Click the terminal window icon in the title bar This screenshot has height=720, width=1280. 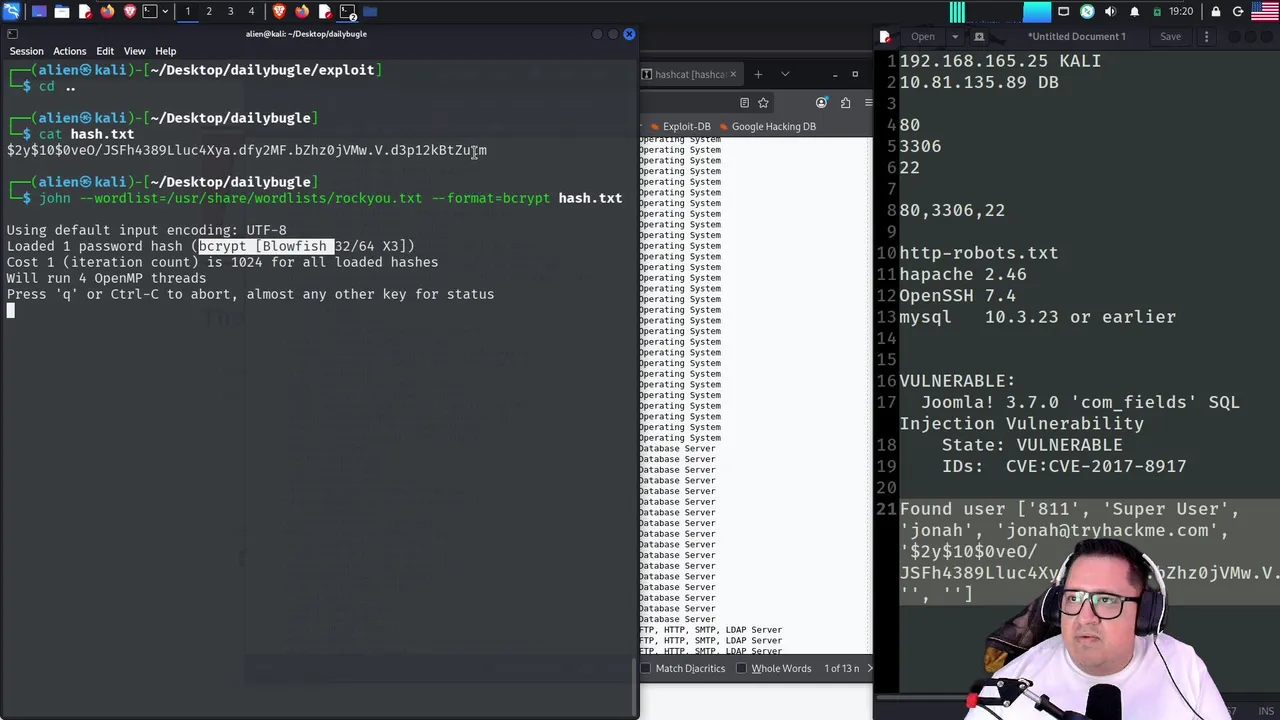tap(12, 34)
